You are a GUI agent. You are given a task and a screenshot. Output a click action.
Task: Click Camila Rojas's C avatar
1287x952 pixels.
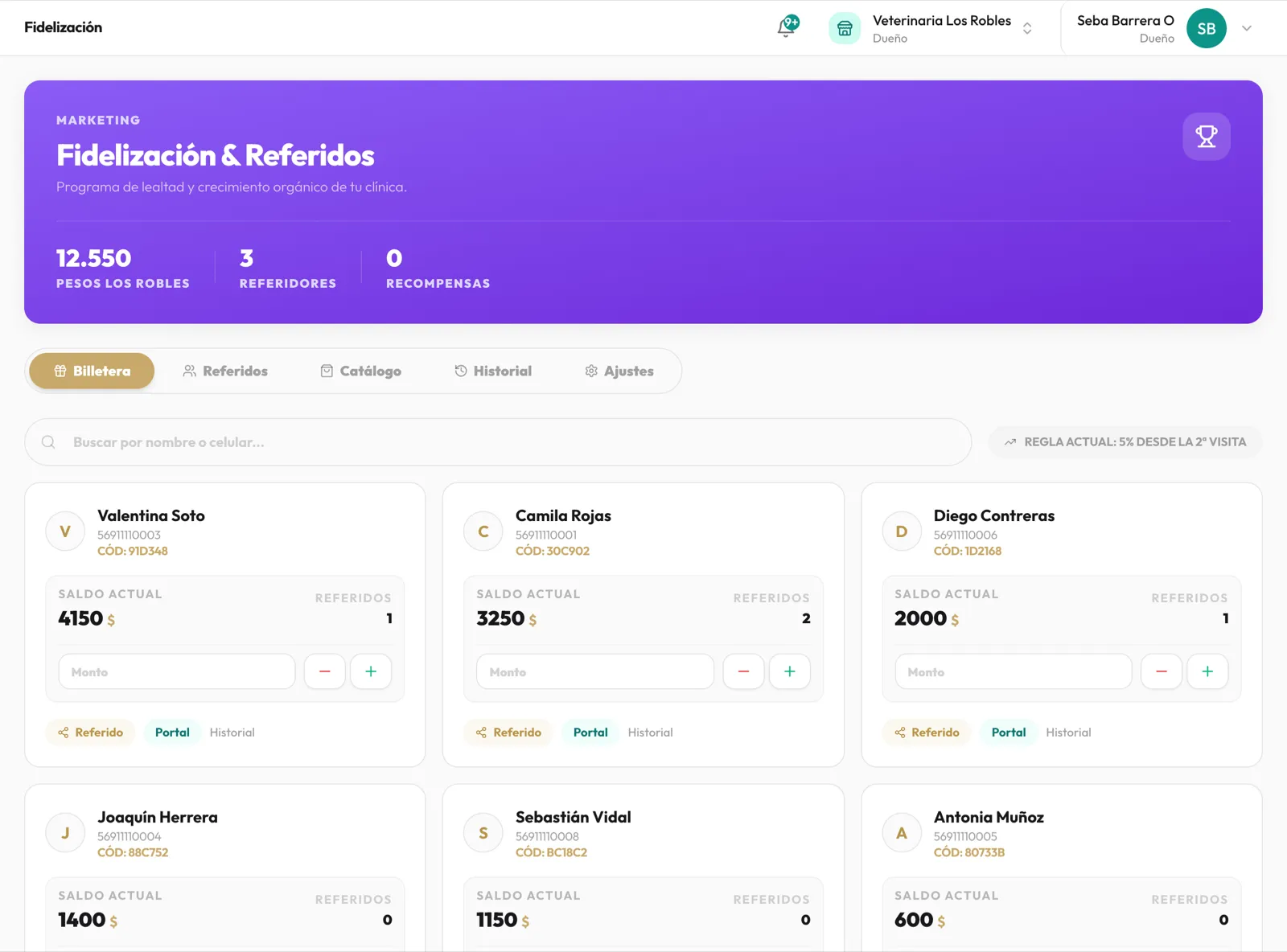tap(483, 531)
